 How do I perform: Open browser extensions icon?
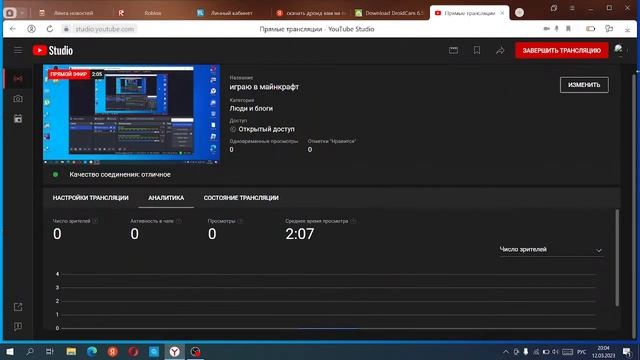pyautogui.click(x=609, y=29)
